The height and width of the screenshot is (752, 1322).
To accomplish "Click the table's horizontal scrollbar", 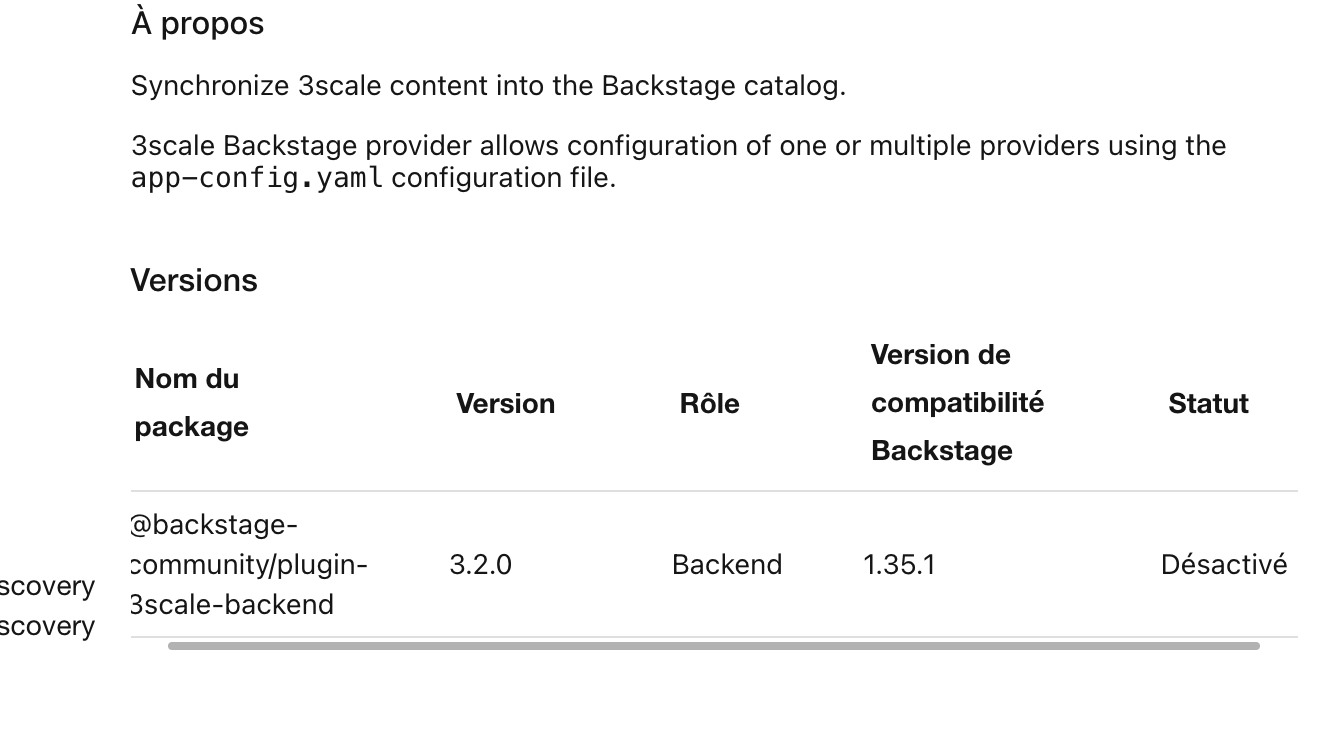I will [x=713, y=646].
